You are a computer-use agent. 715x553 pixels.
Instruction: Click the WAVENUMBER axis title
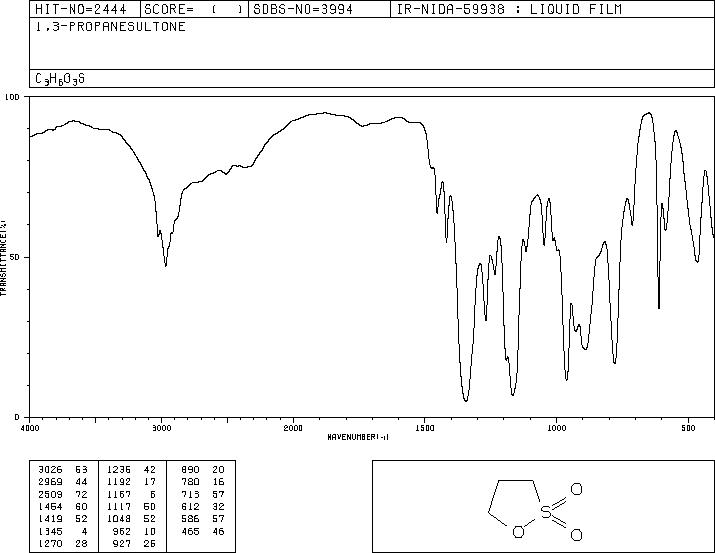pyautogui.click(x=358, y=437)
